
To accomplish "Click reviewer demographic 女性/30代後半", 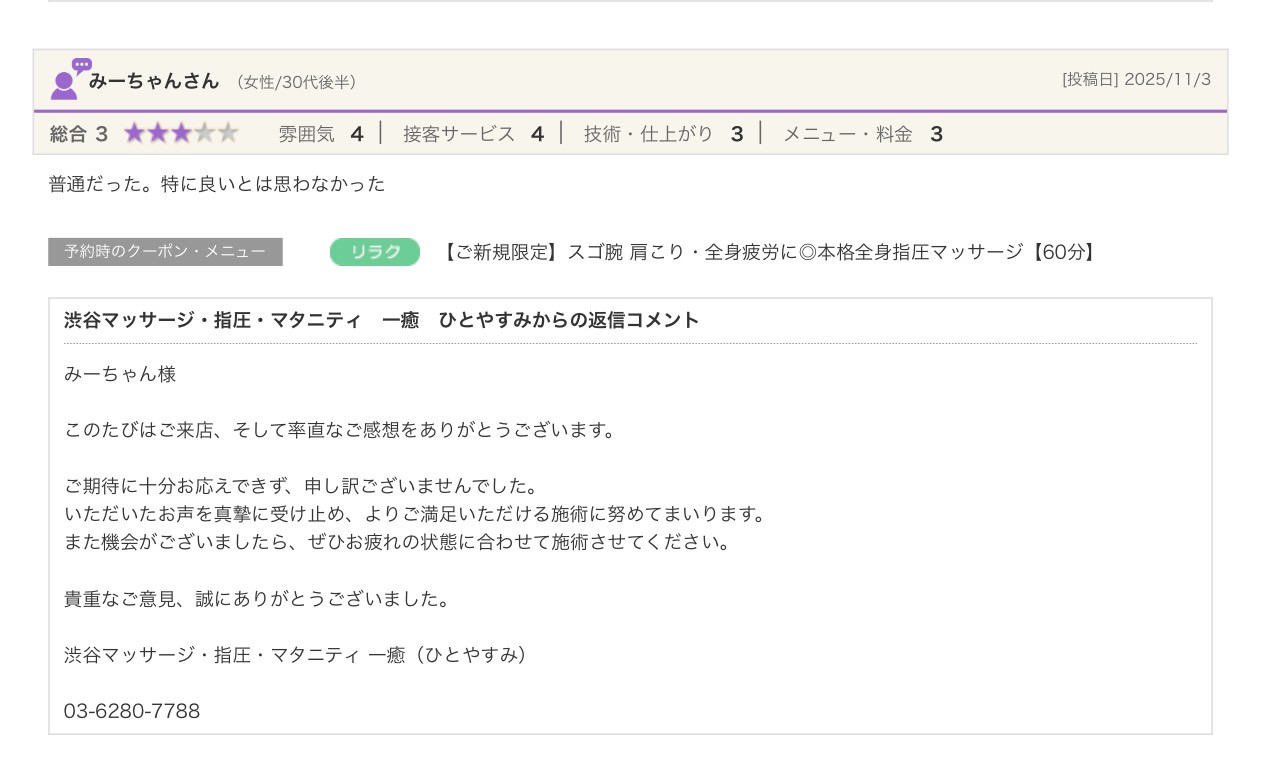I will pyautogui.click(x=296, y=82).
